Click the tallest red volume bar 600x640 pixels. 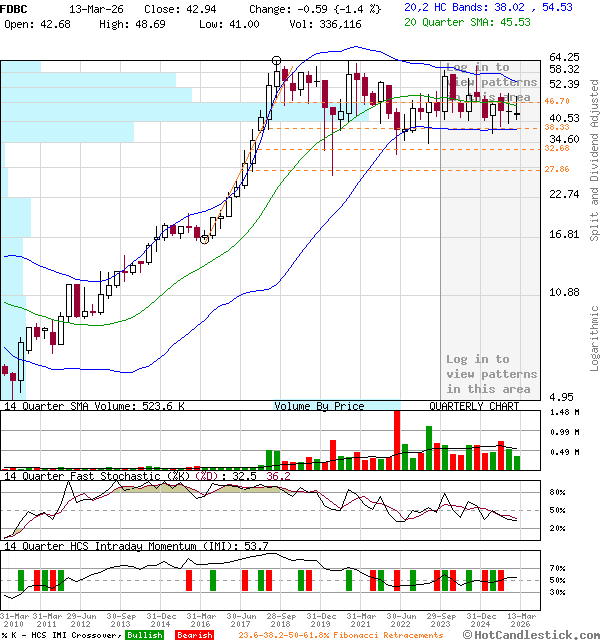tap(397, 439)
